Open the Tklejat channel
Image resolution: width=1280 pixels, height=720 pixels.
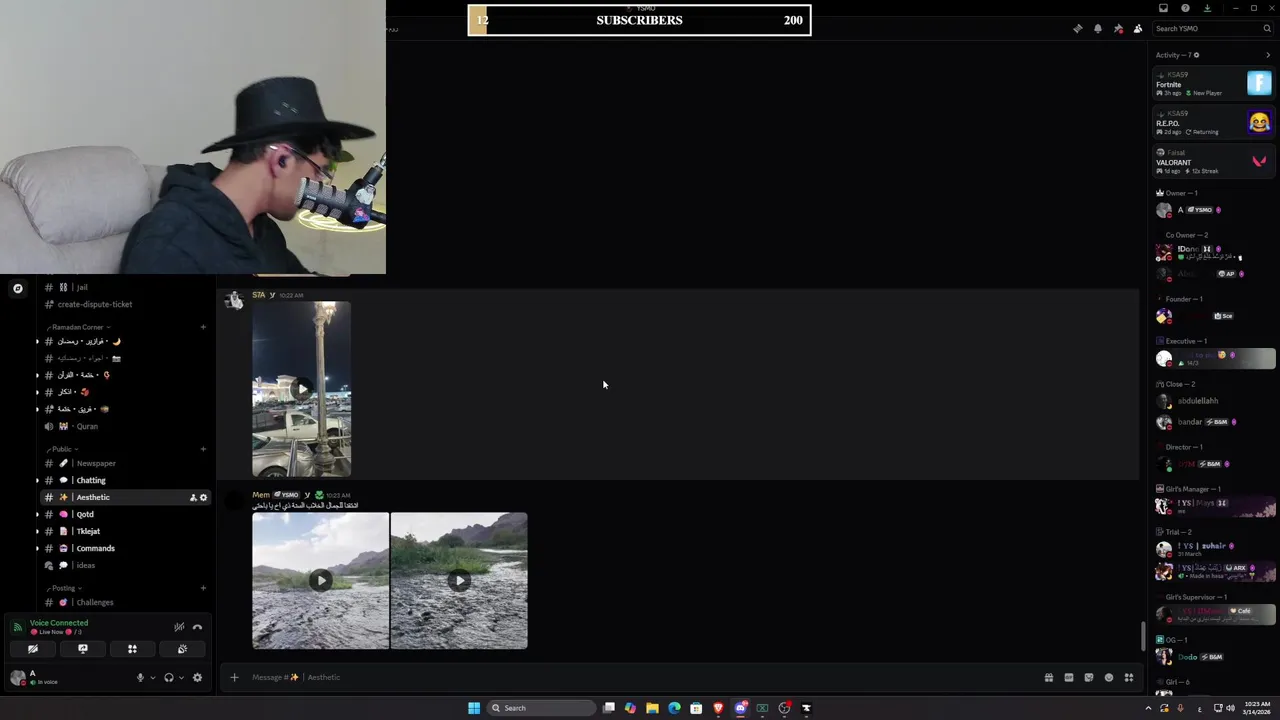(x=125, y=531)
